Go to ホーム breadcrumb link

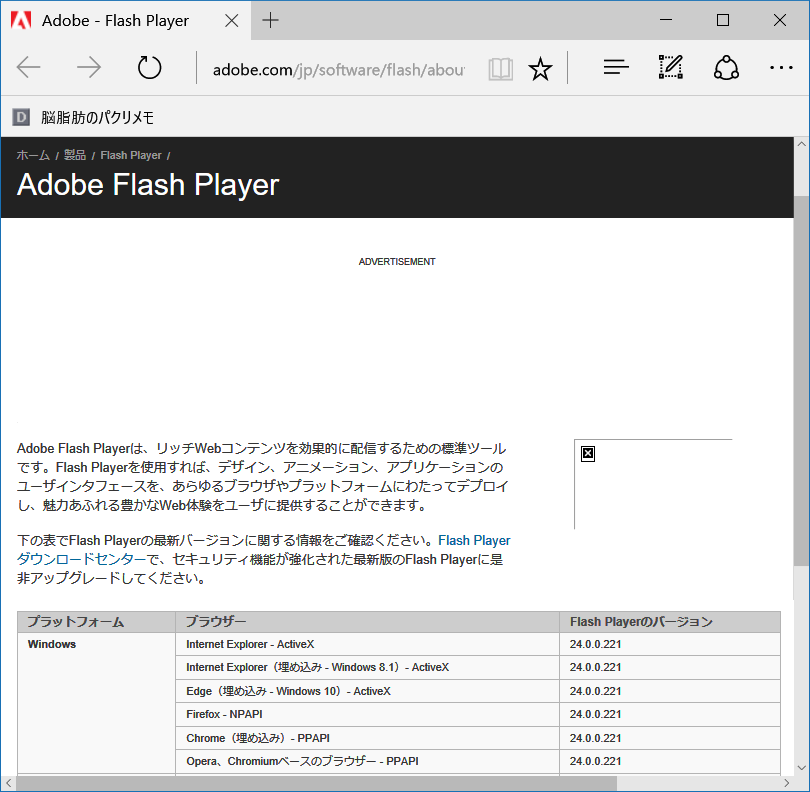[x=33, y=155]
